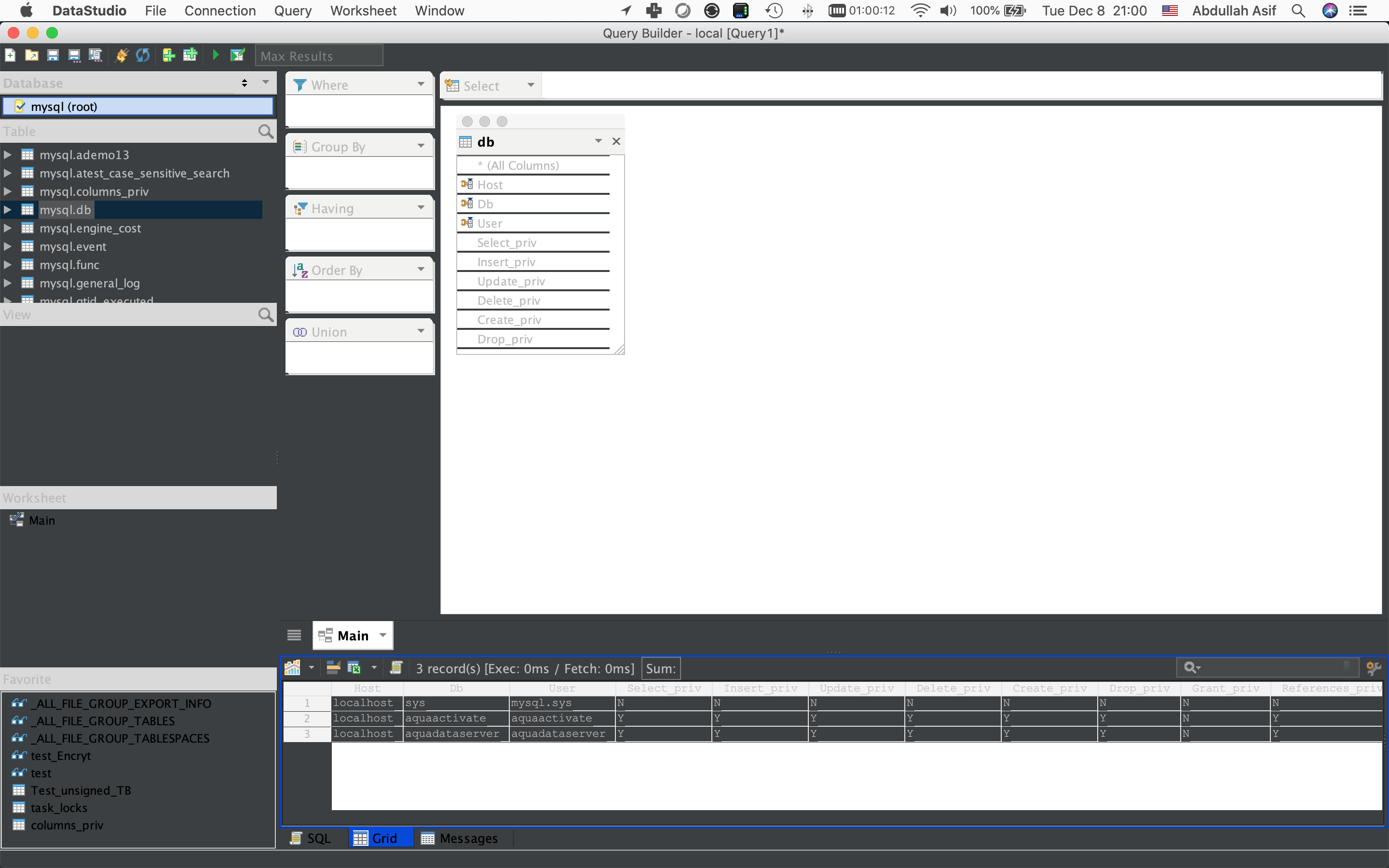Toggle the mysql (root) database checkbox

pos(20,106)
